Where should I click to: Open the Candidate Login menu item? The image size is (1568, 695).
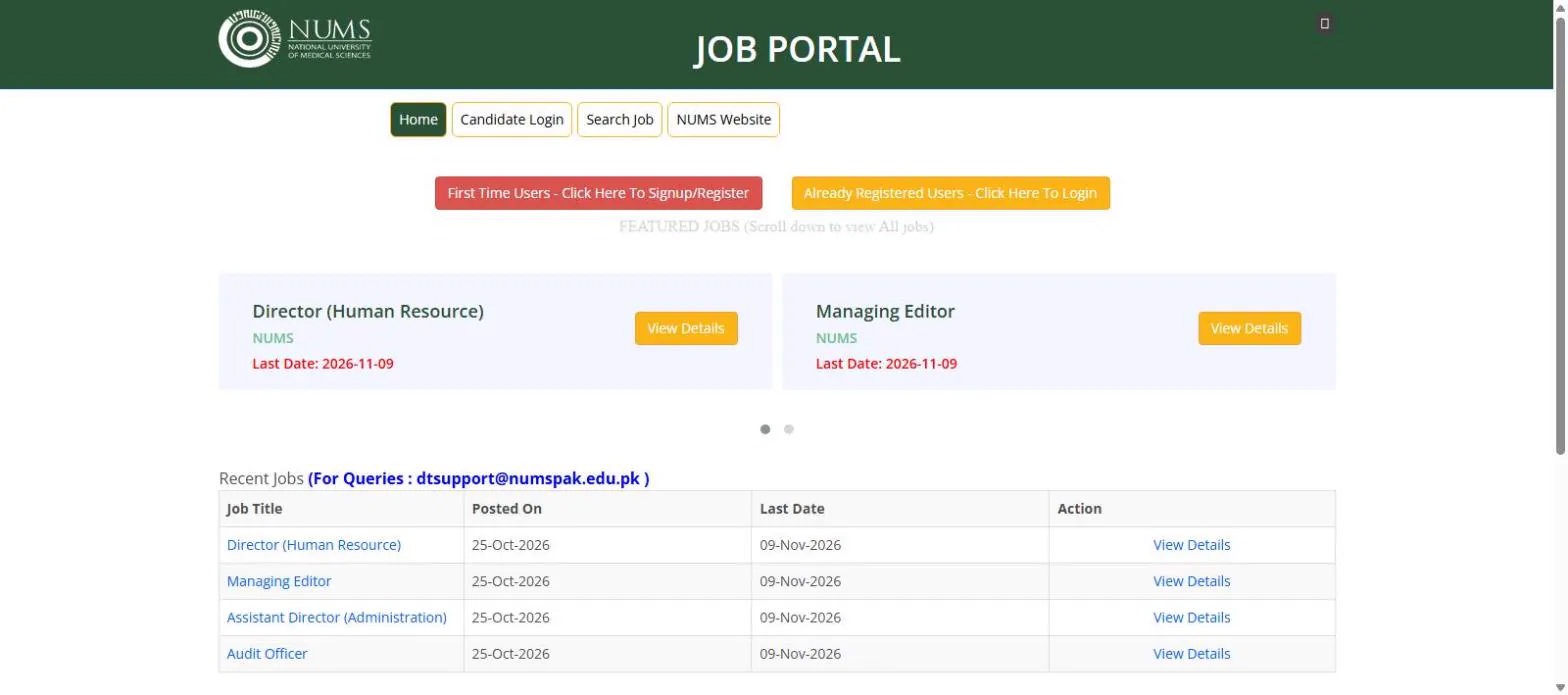512,120
